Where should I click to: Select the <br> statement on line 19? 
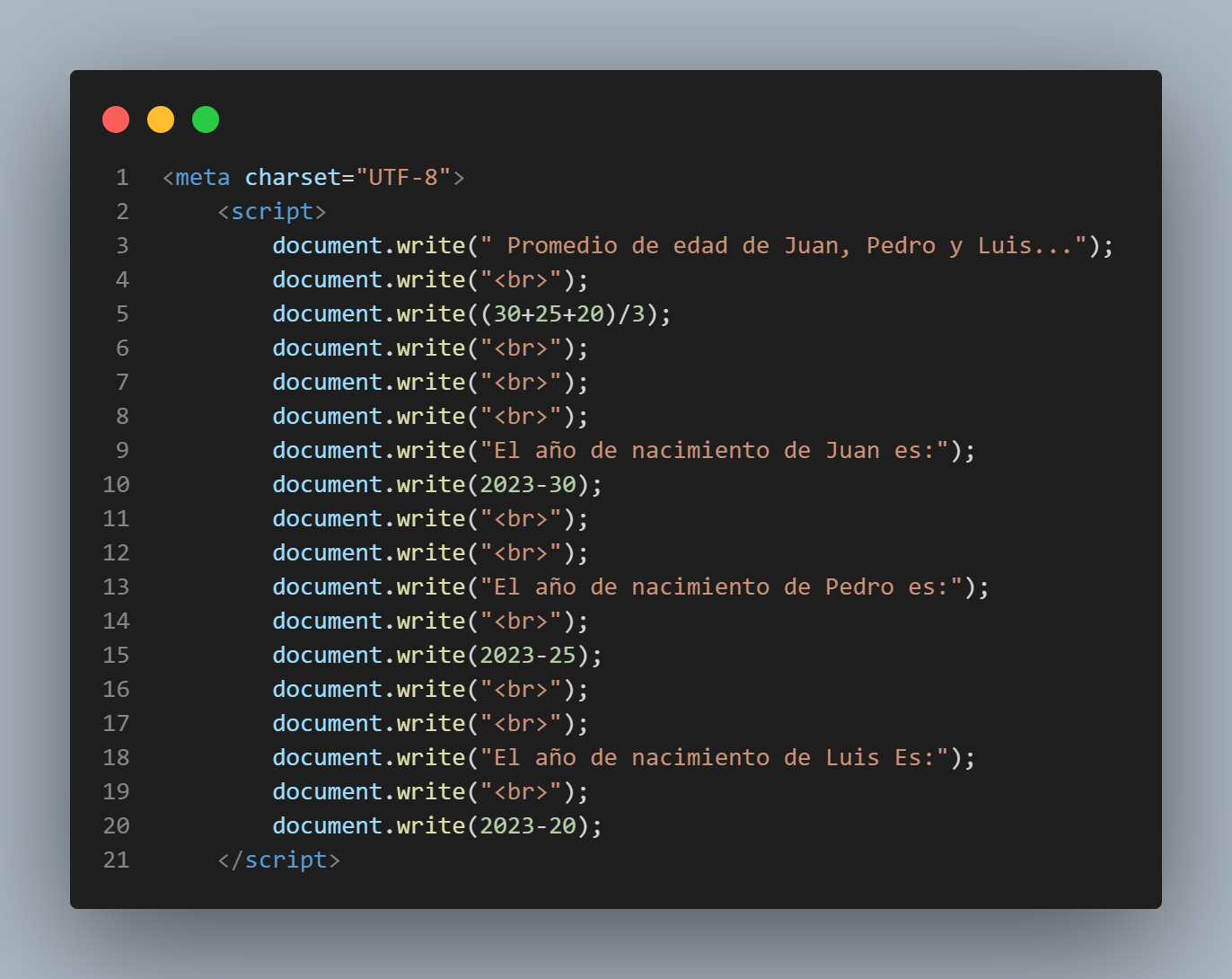coord(431,792)
